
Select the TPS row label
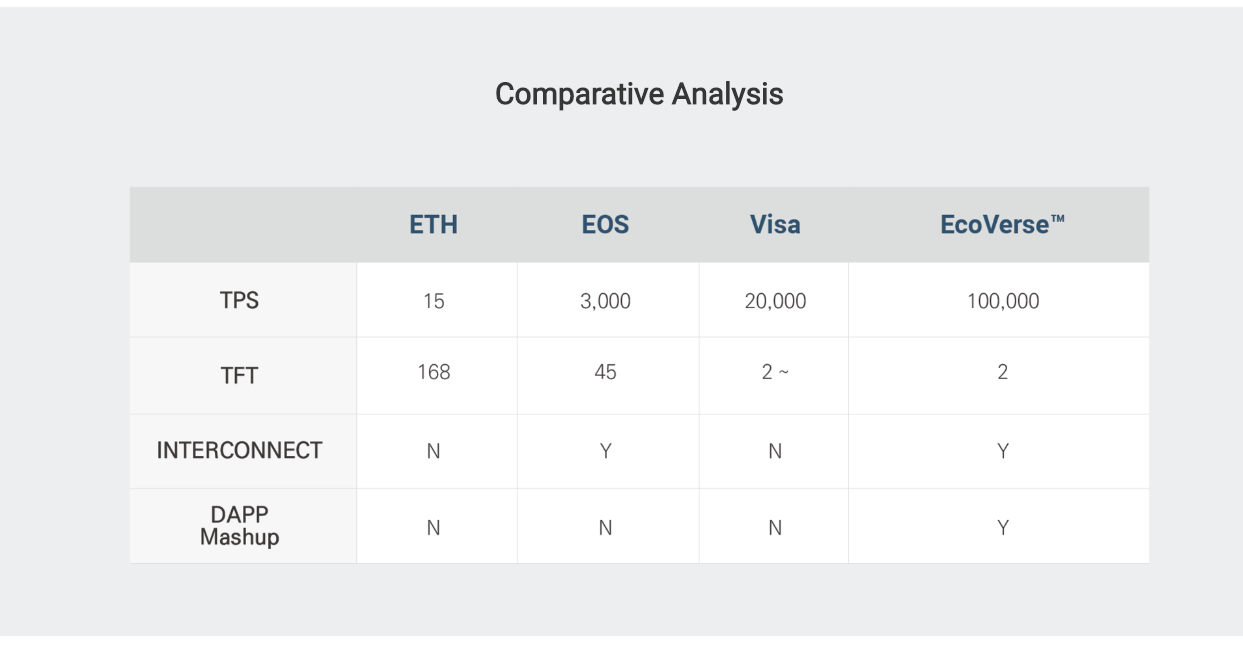[x=239, y=300]
